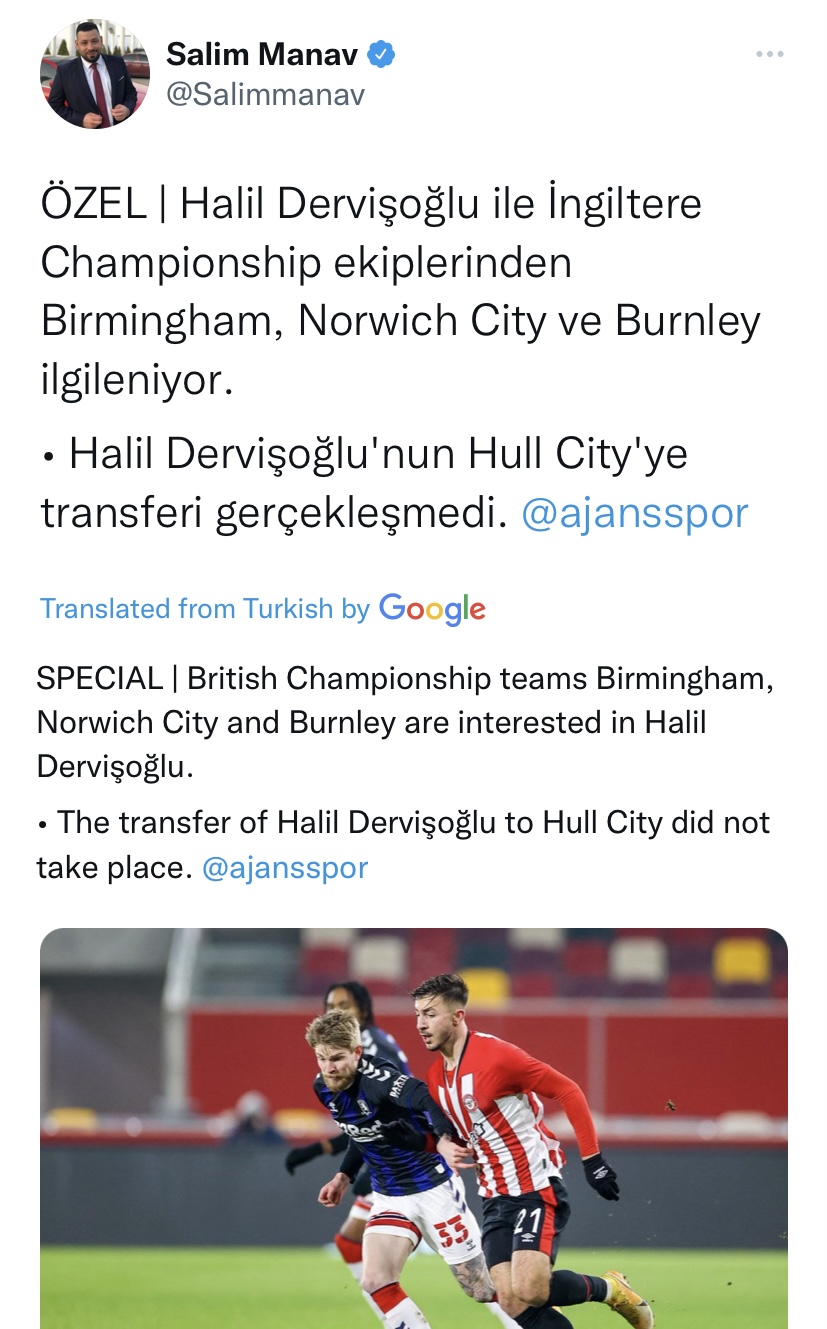Click the "Translated from Turkish by" label
827x1329 pixels.
click(205, 608)
